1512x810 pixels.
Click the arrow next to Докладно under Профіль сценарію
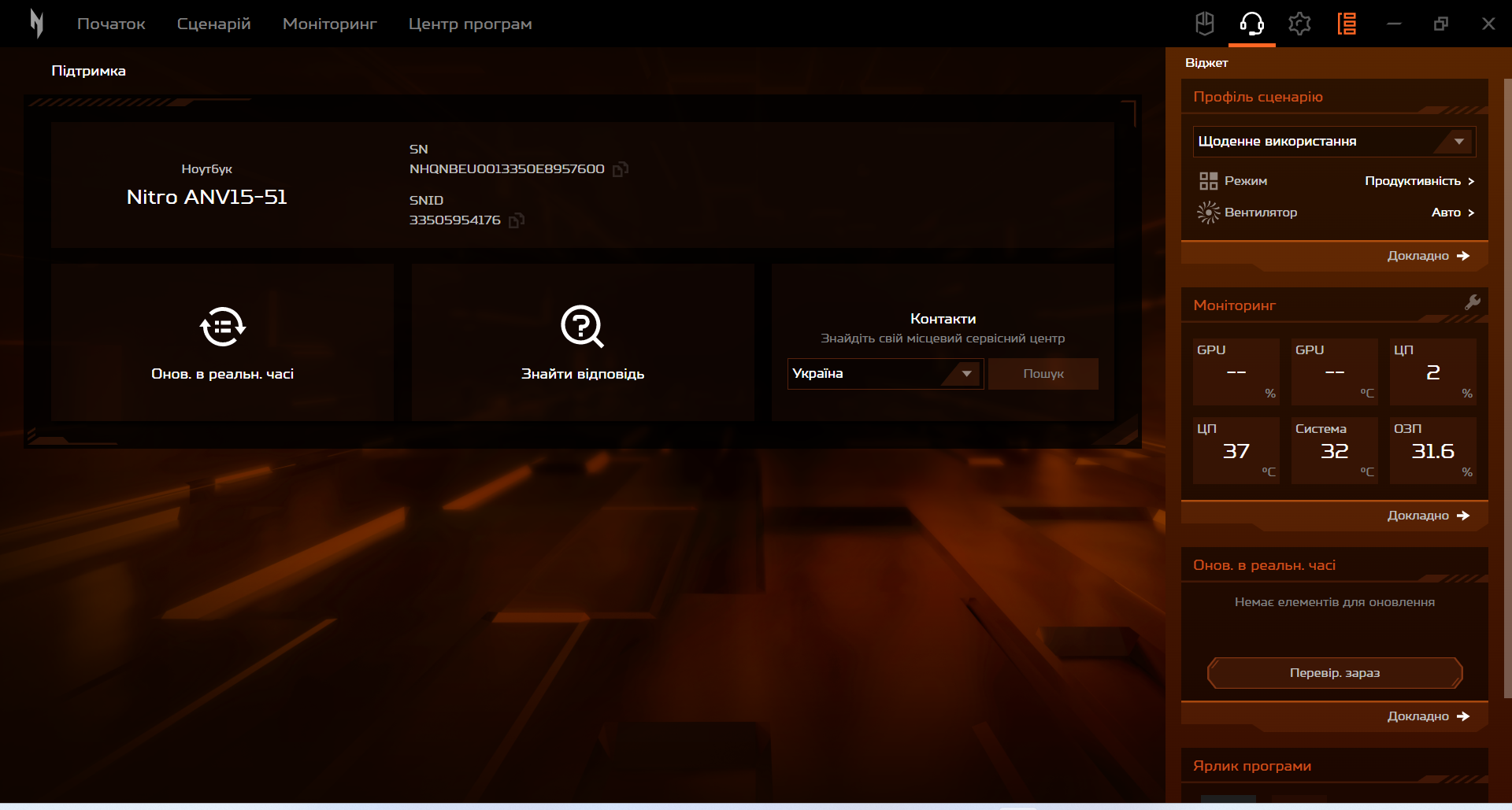tap(1463, 256)
